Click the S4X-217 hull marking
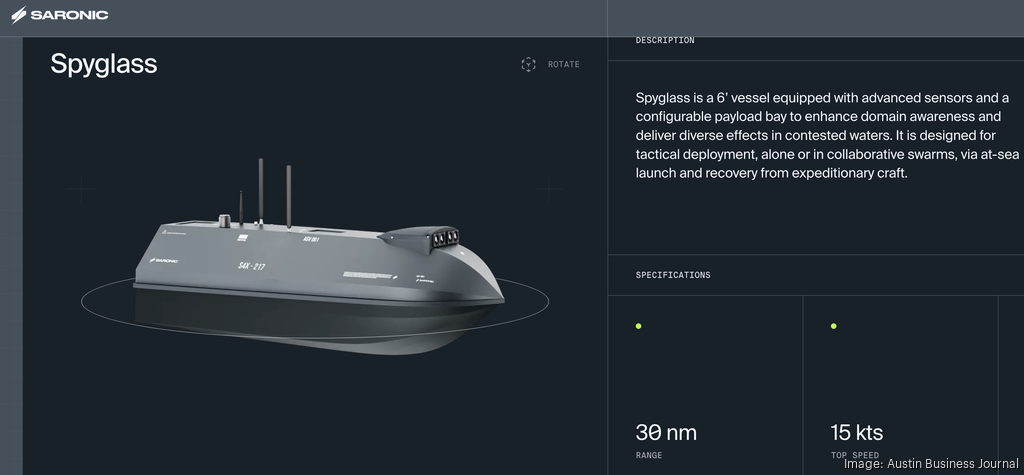Screen dimensions: 1024x475 (x=250, y=266)
